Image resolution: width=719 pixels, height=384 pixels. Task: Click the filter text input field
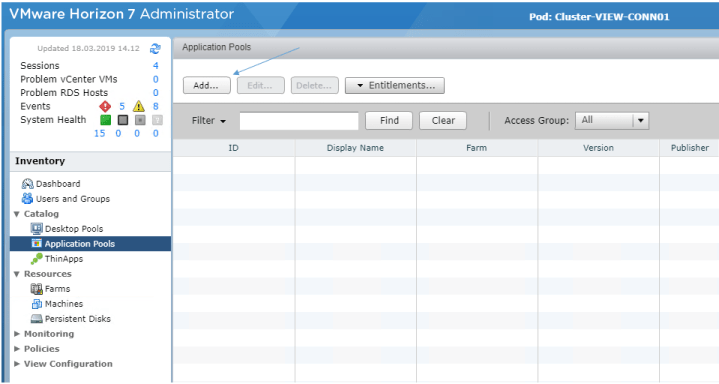click(x=299, y=121)
